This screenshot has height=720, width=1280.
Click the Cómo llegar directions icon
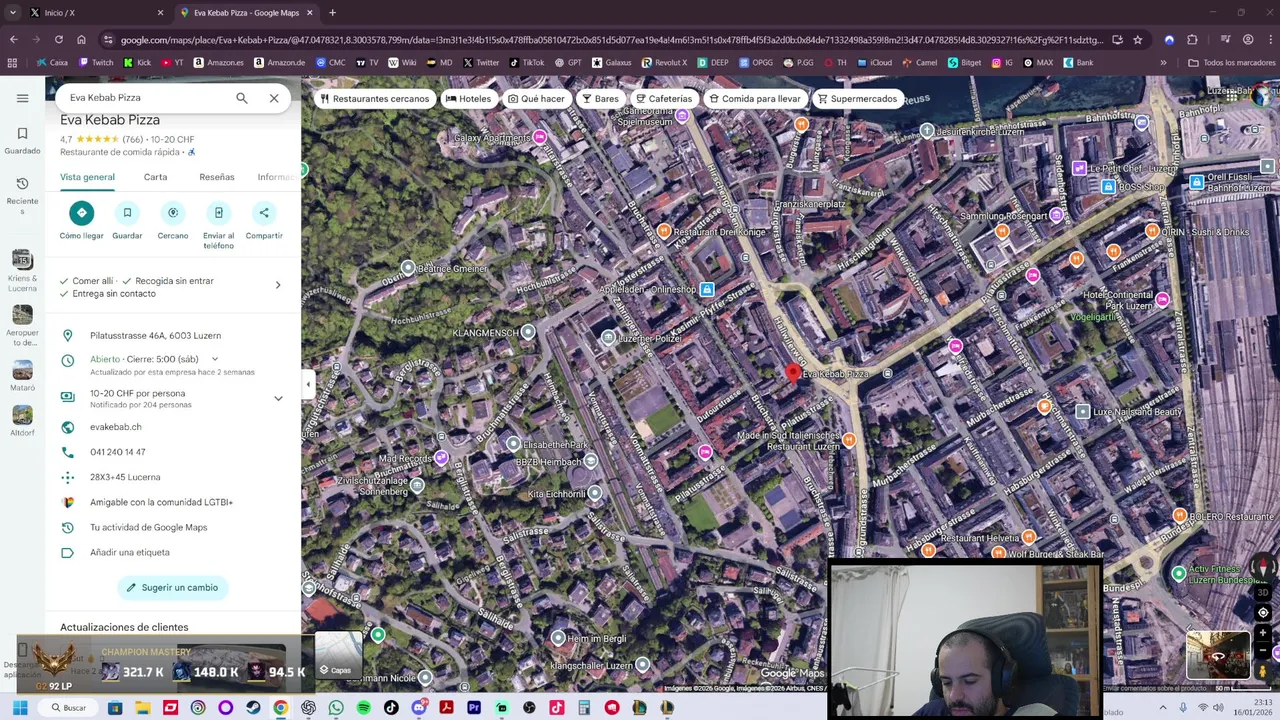81,212
